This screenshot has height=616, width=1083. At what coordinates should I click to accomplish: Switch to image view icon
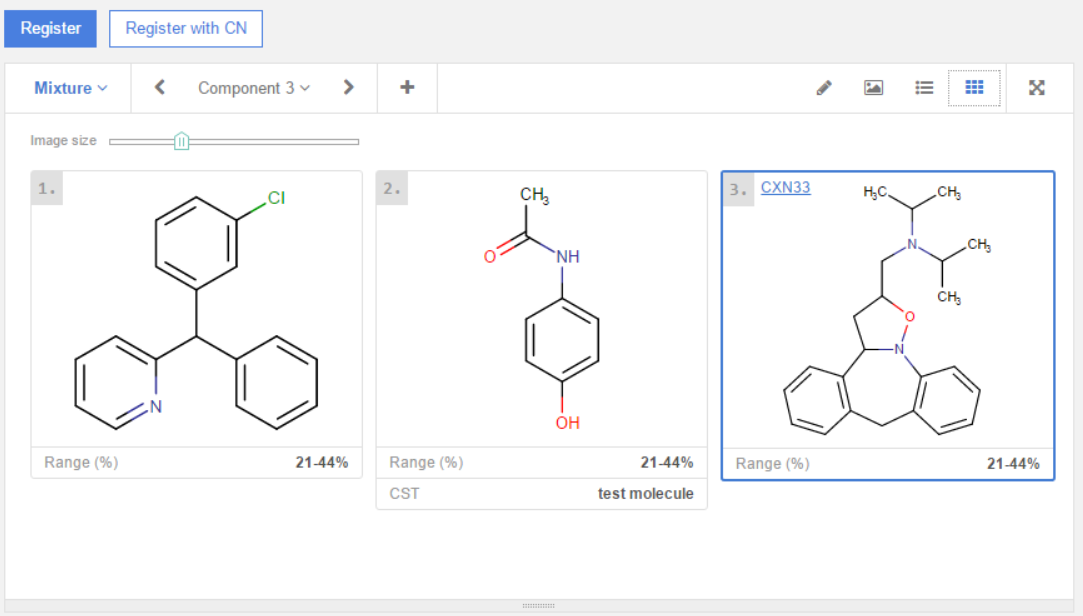874,88
